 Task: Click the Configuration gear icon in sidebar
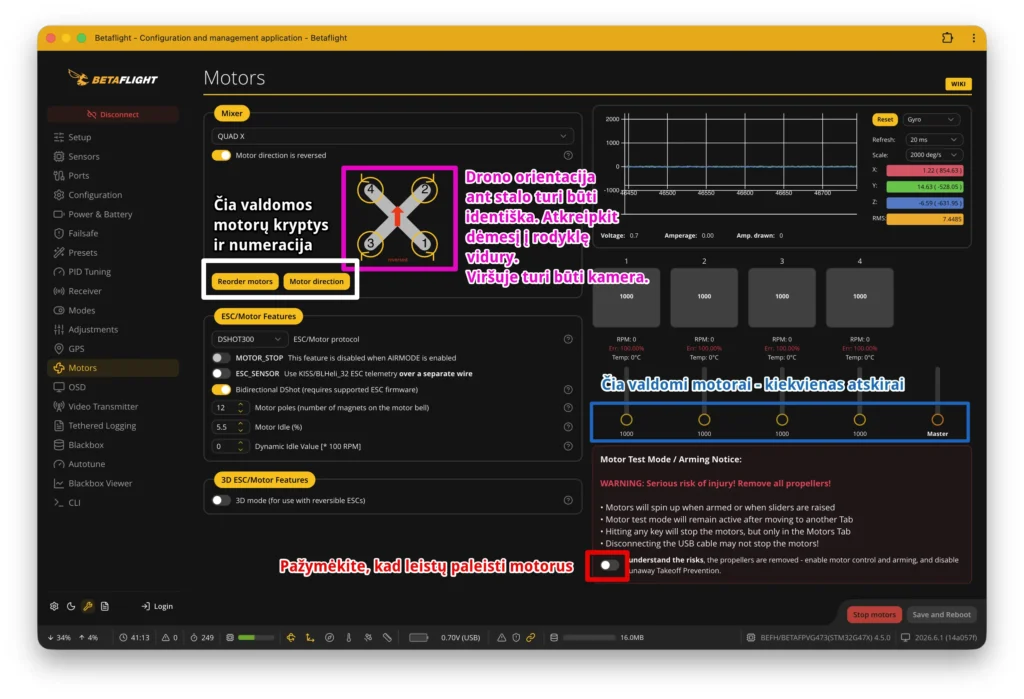pos(59,195)
